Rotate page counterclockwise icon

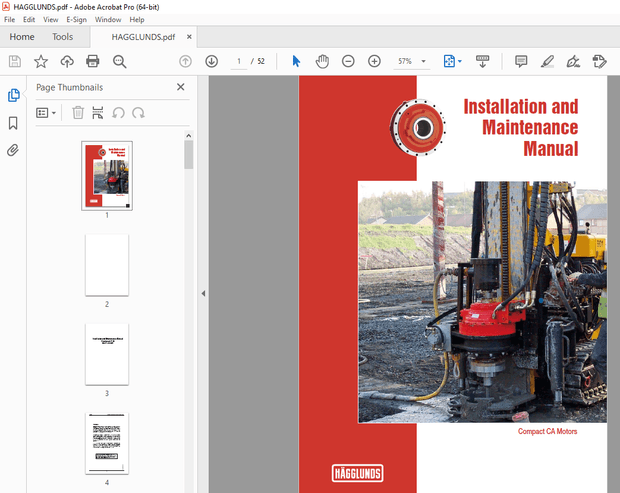[x=118, y=113]
